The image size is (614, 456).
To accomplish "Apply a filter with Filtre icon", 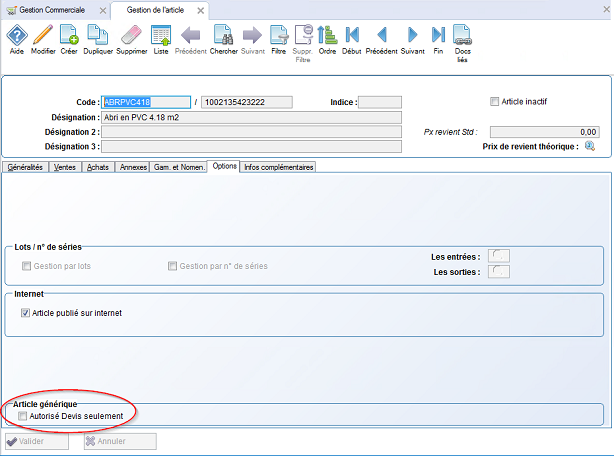I will 279,37.
